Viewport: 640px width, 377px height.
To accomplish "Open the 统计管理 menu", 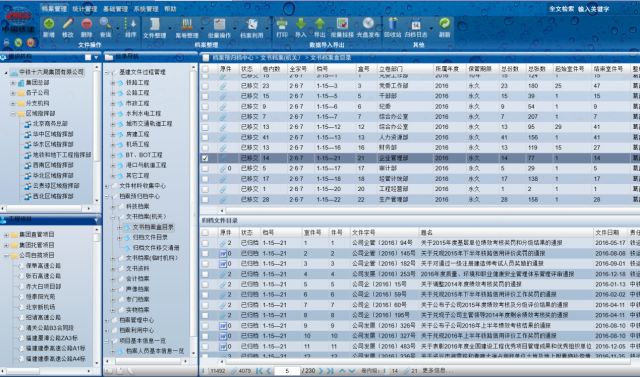I will tap(85, 9).
